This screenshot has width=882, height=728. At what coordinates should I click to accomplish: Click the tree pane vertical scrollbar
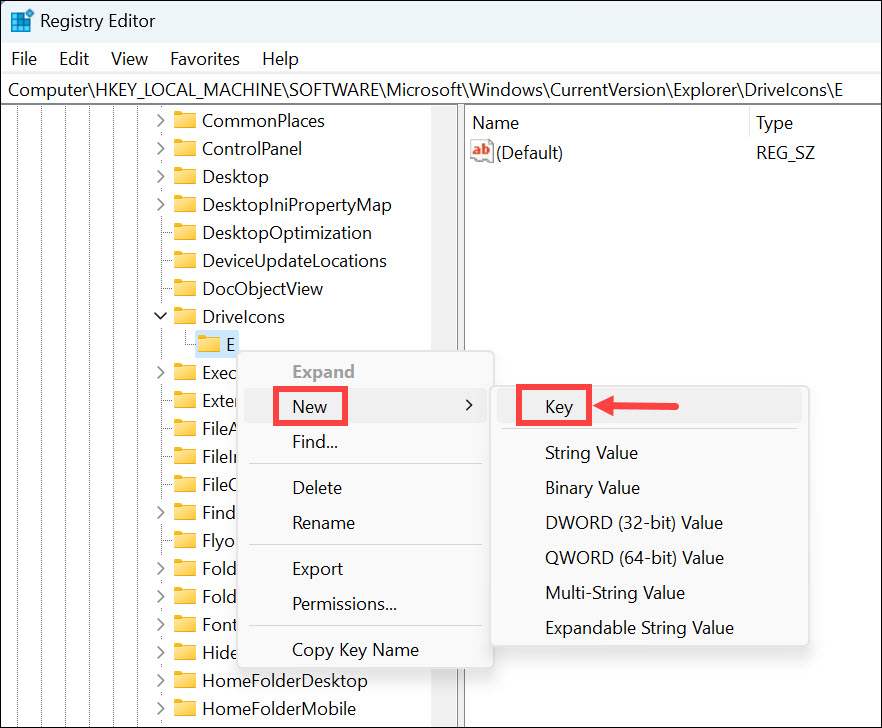click(444, 416)
